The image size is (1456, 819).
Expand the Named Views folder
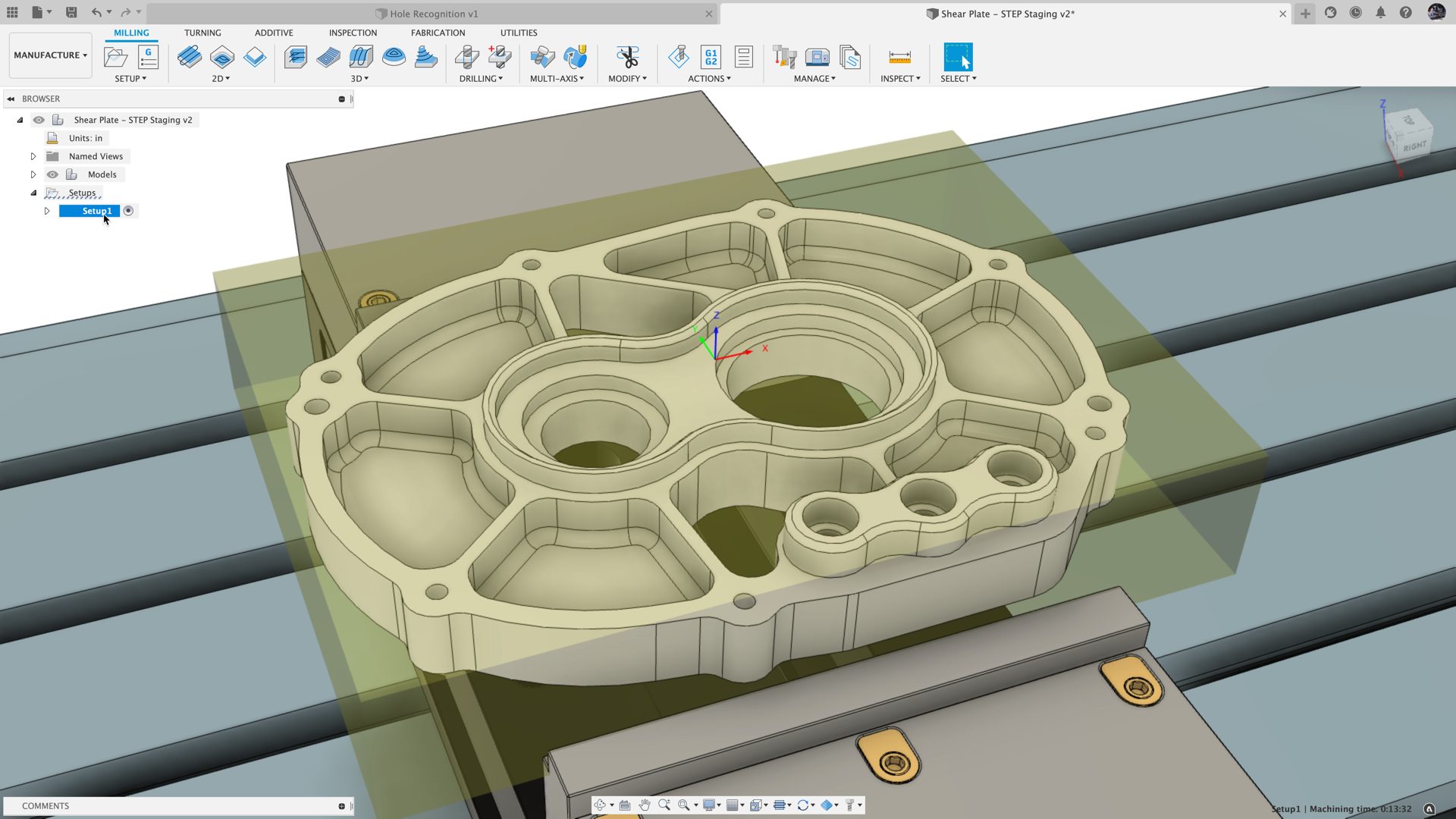click(x=33, y=156)
